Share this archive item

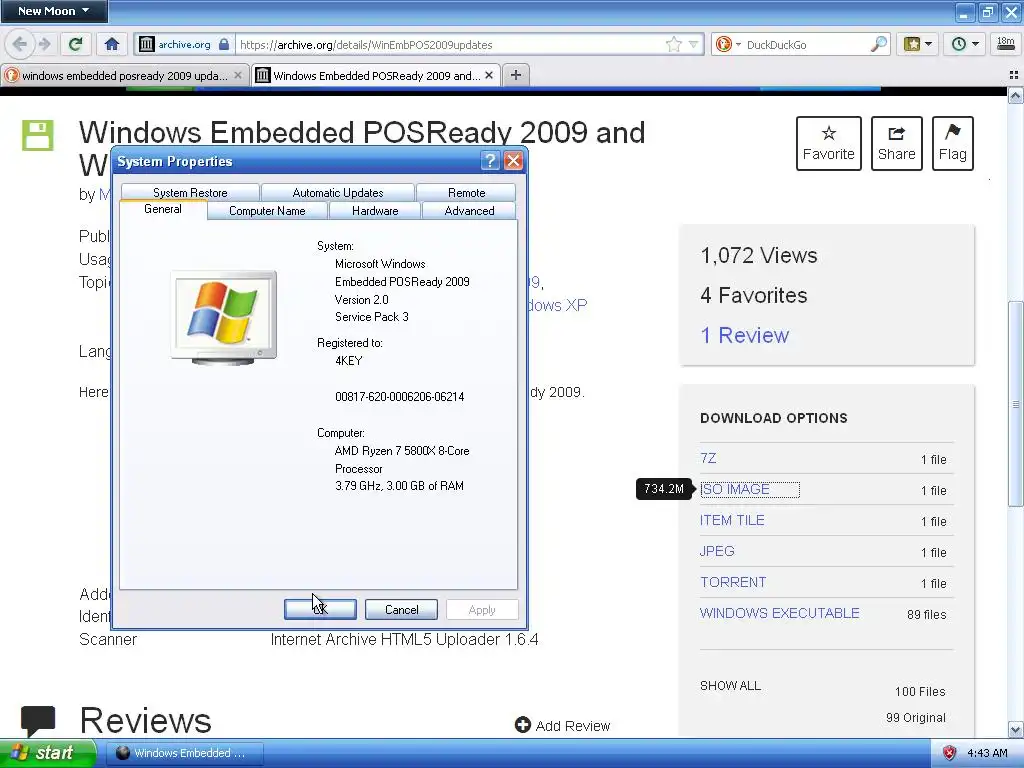(897, 143)
